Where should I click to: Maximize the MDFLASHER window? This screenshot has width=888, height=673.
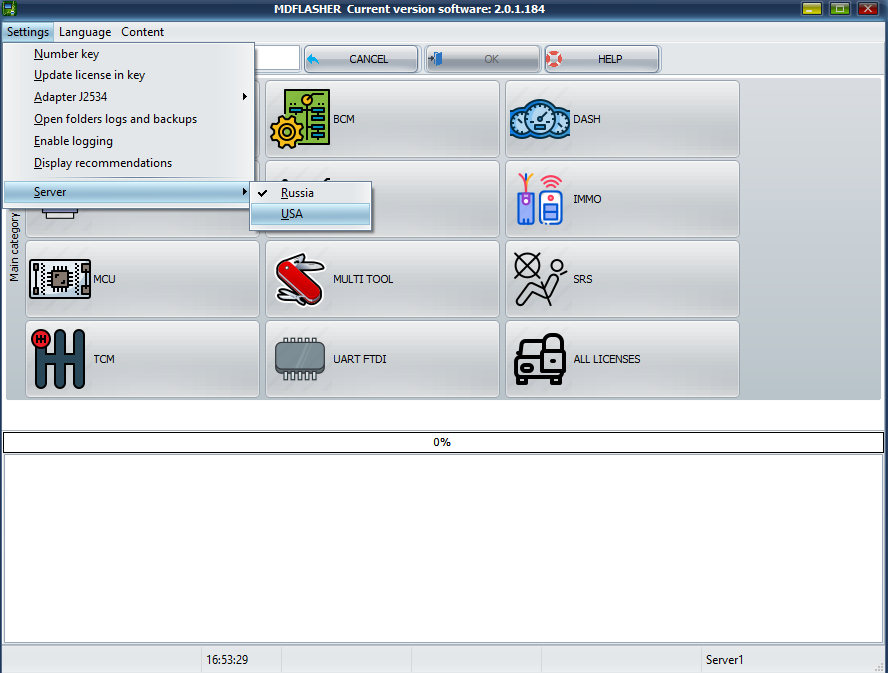pyautogui.click(x=839, y=8)
